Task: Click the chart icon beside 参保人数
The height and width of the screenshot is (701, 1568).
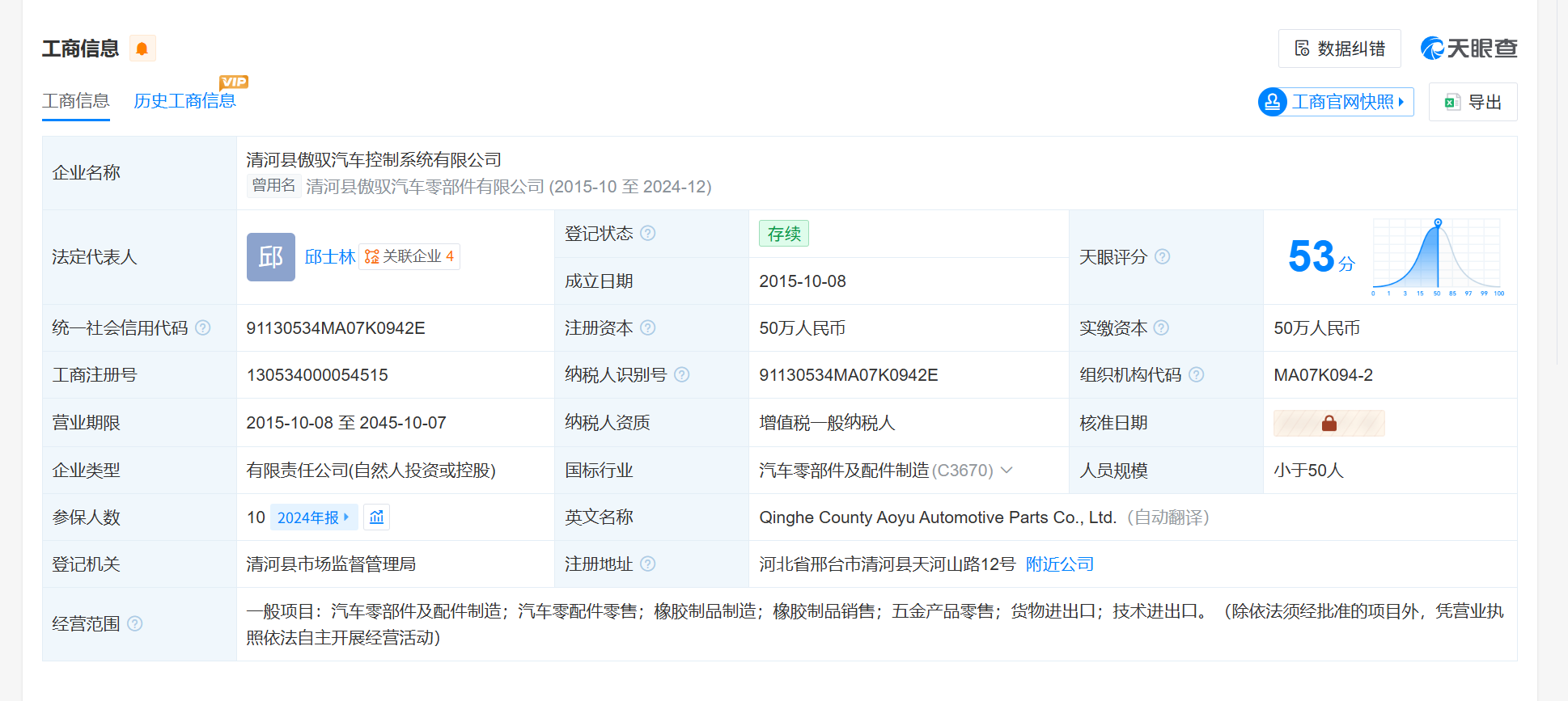Action: 377,517
